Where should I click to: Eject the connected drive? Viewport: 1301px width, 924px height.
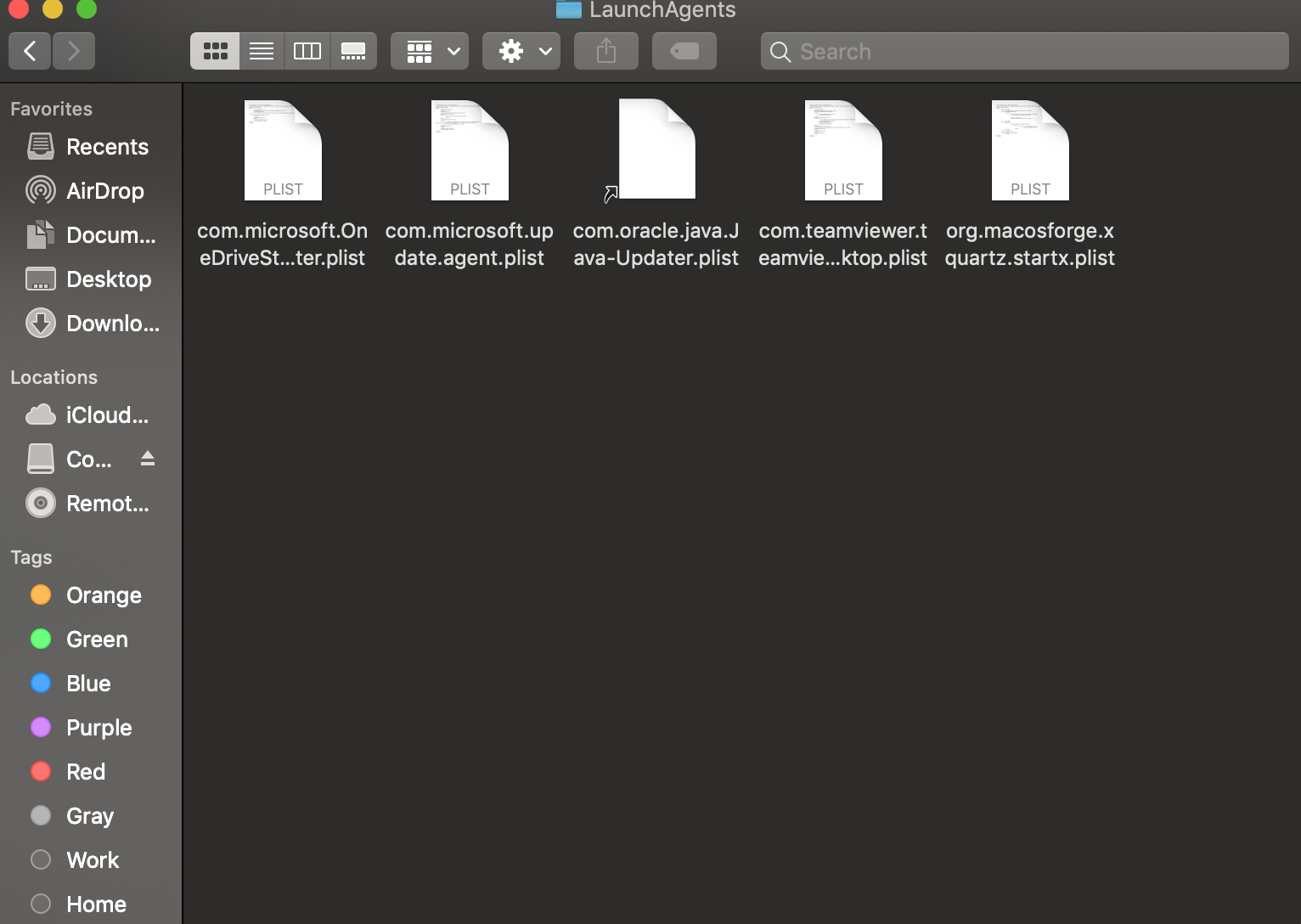(147, 459)
